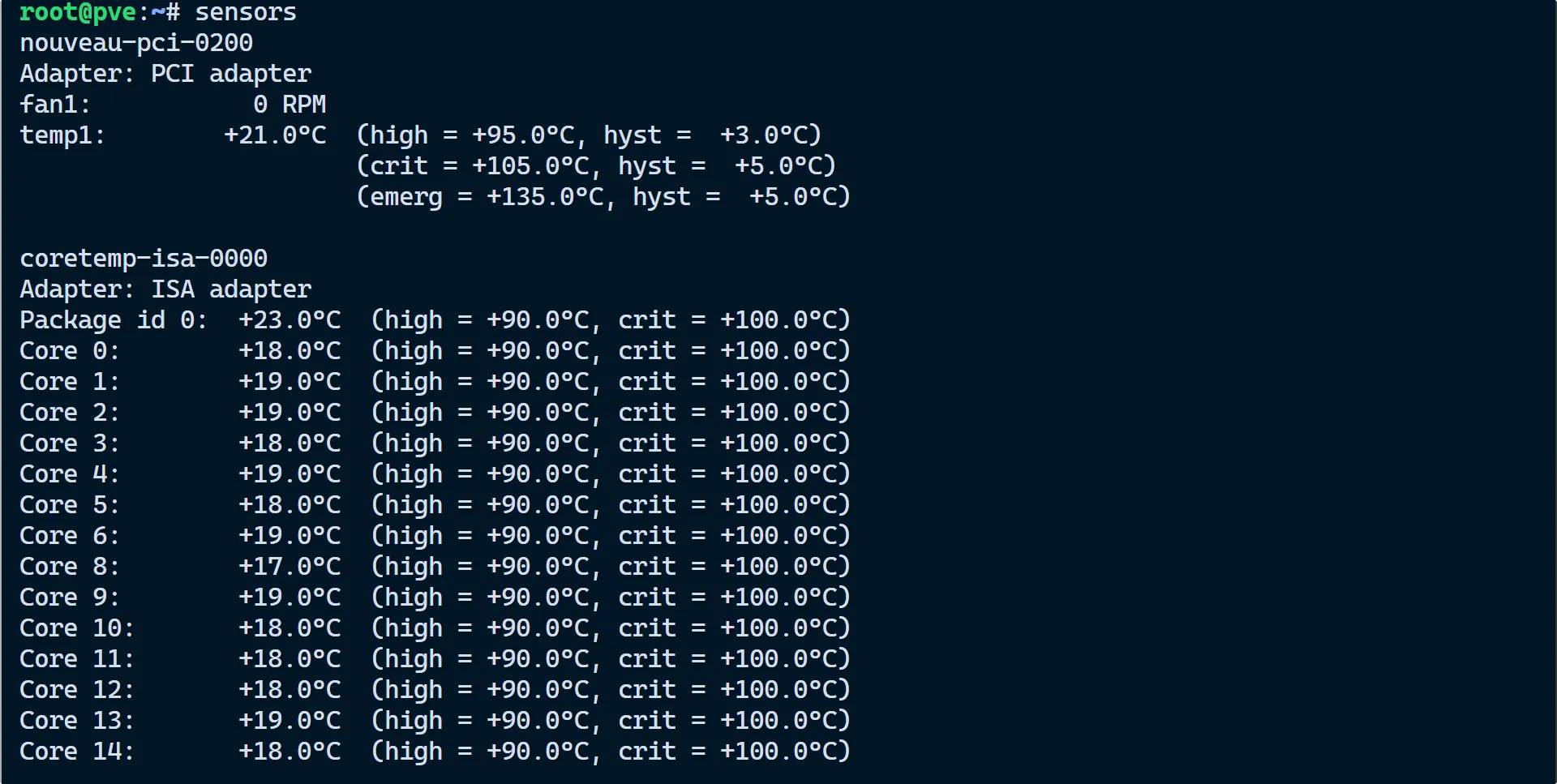This screenshot has height=784, width=1557.
Task: Click the typed 'sensors' command
Action: [246, 13]
